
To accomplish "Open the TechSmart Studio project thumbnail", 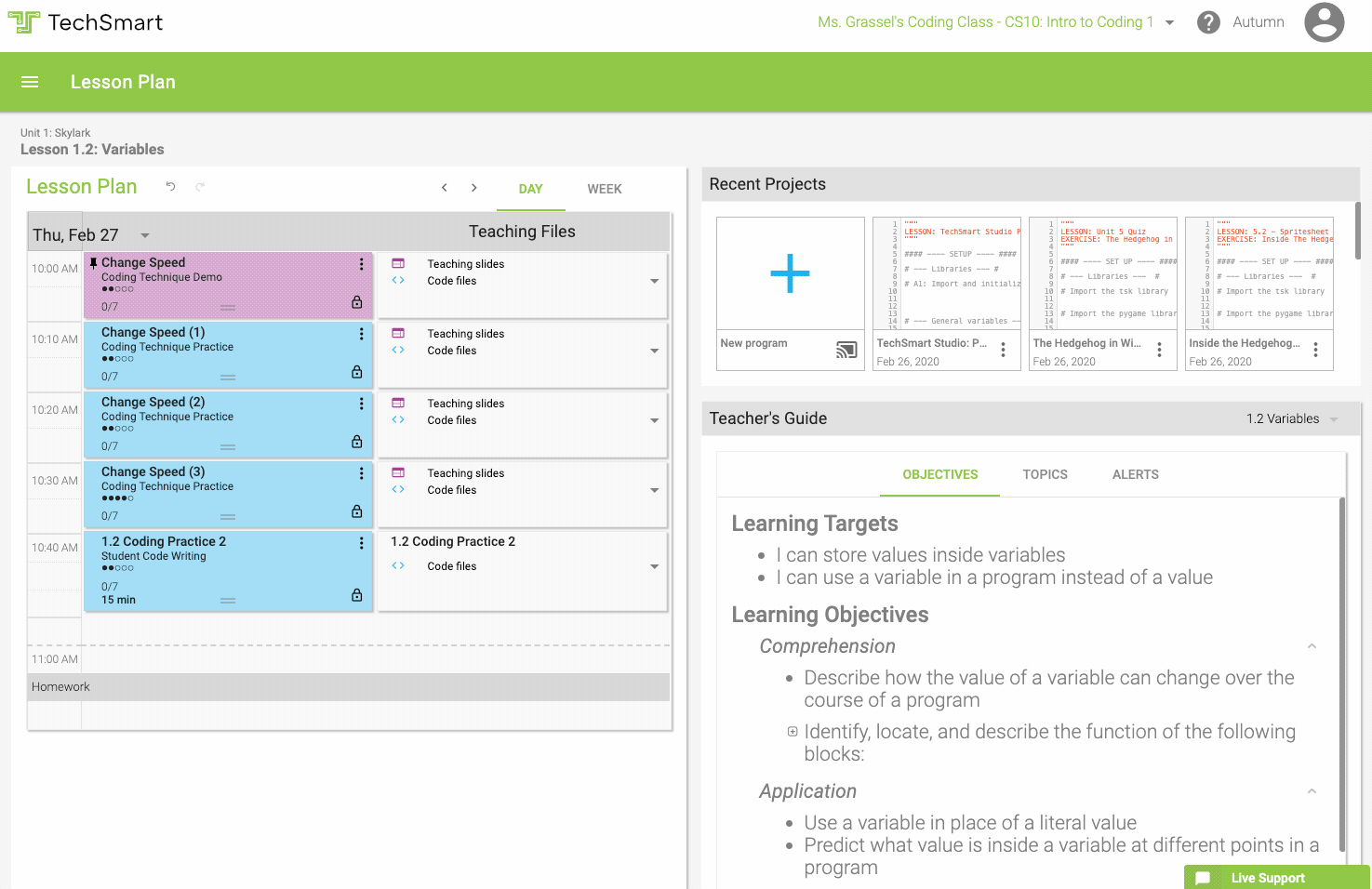I will 947,273.
